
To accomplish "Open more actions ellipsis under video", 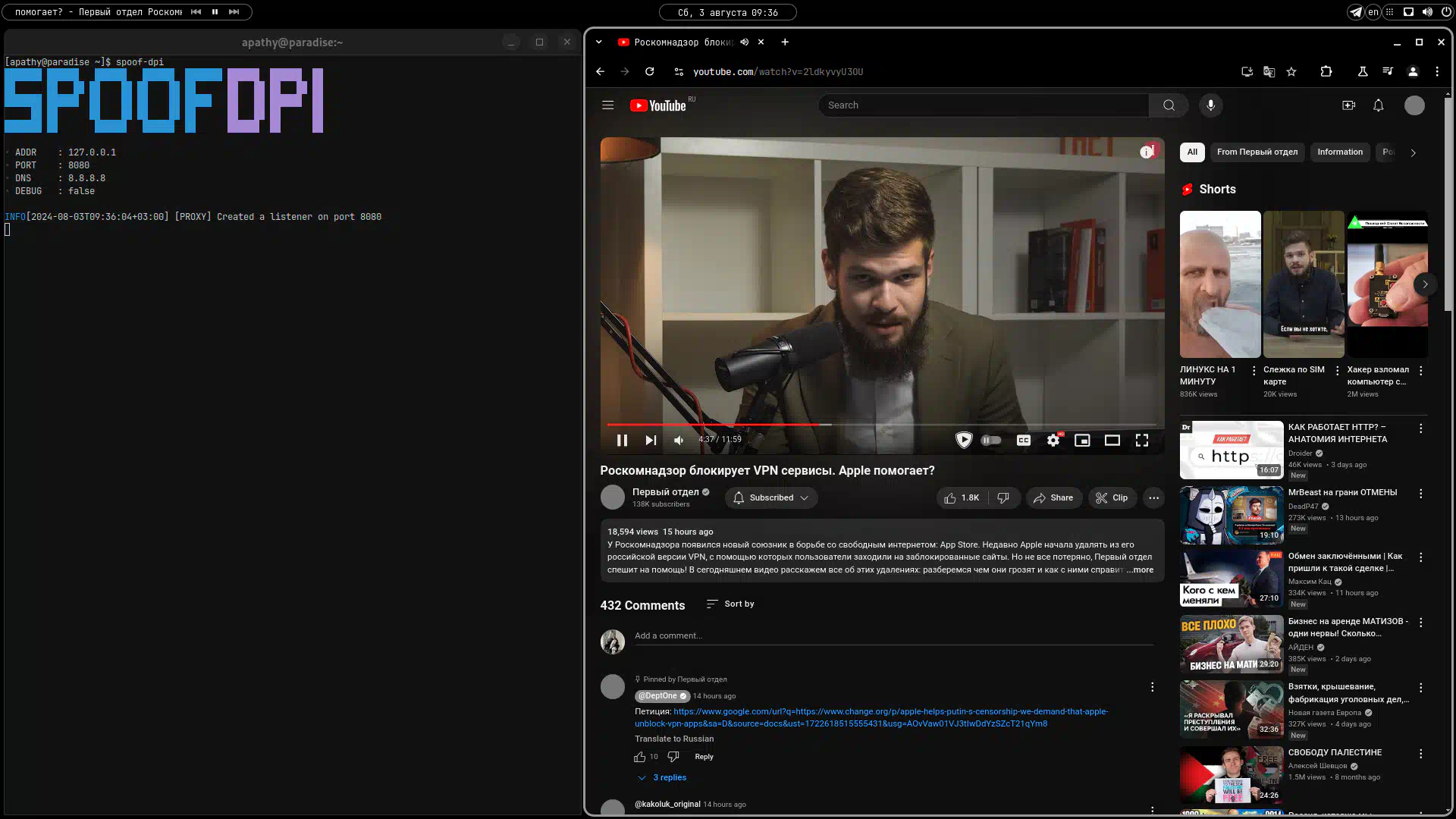I will [1153, 498].
